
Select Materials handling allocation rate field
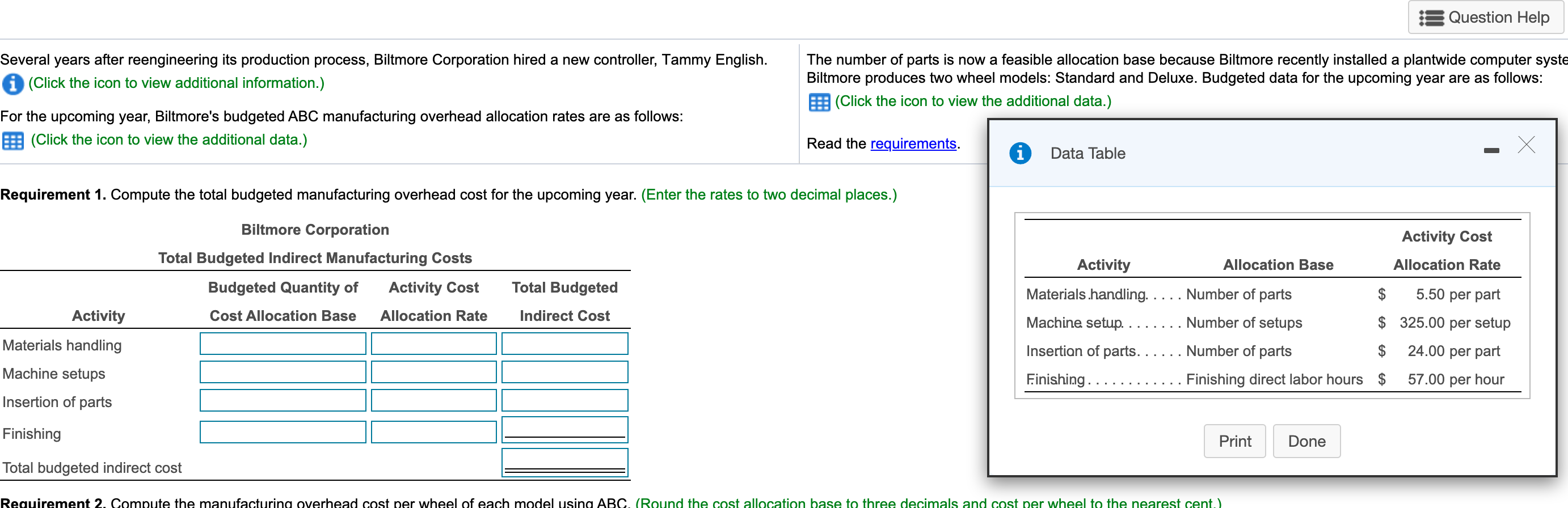pyautogui.click(x=434, y=344)
